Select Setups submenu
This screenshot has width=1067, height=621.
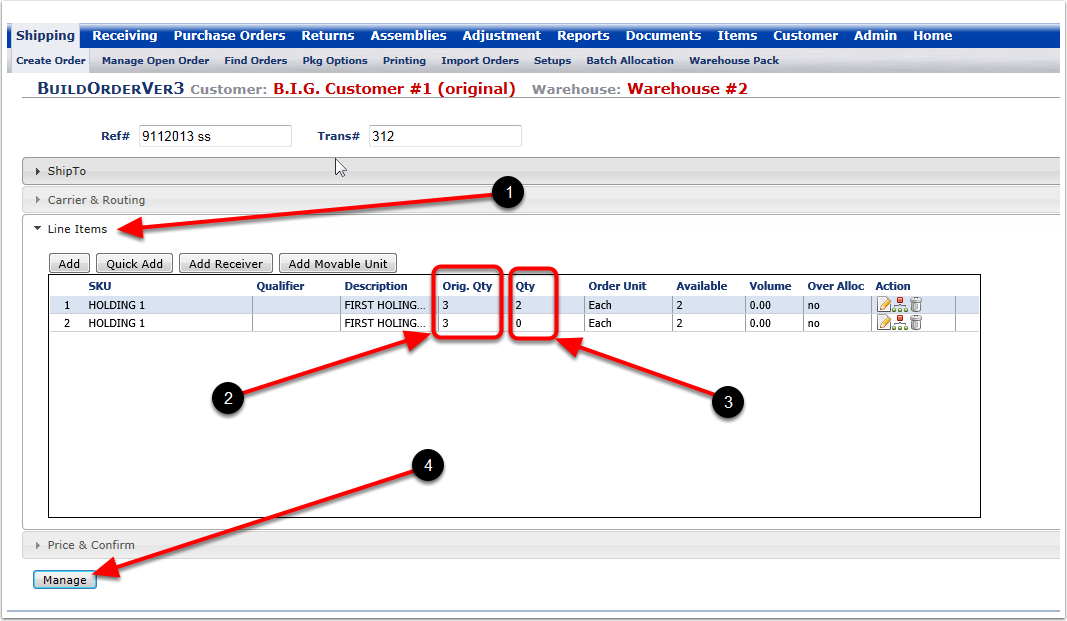point(553,61)
